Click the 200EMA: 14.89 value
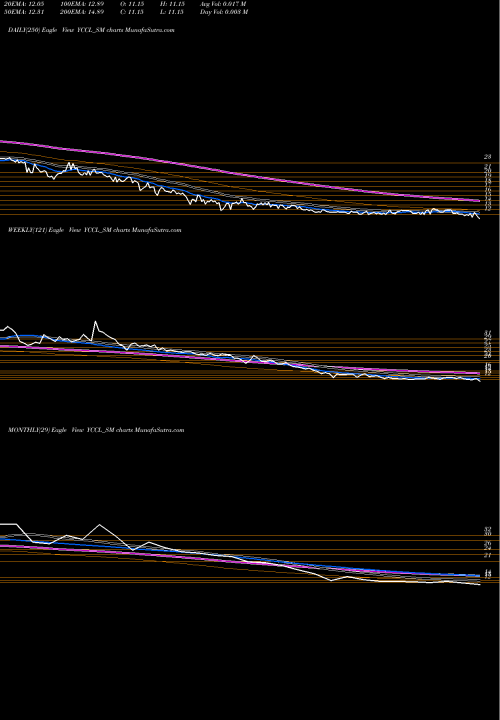Image resolution: width=500 pixels, height=720 pixels. pos(84,12)
